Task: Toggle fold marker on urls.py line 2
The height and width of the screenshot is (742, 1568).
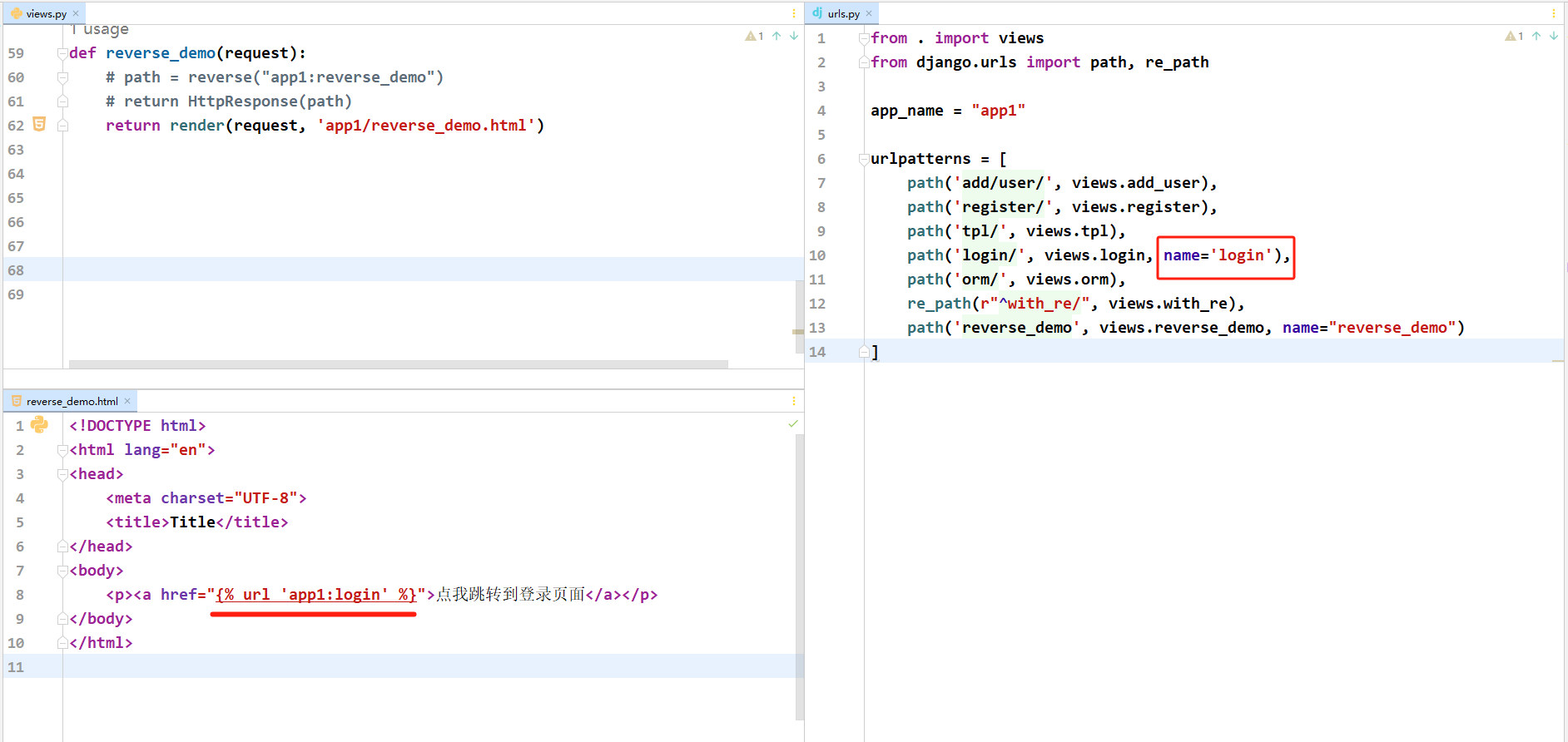Action: [864, 62]
